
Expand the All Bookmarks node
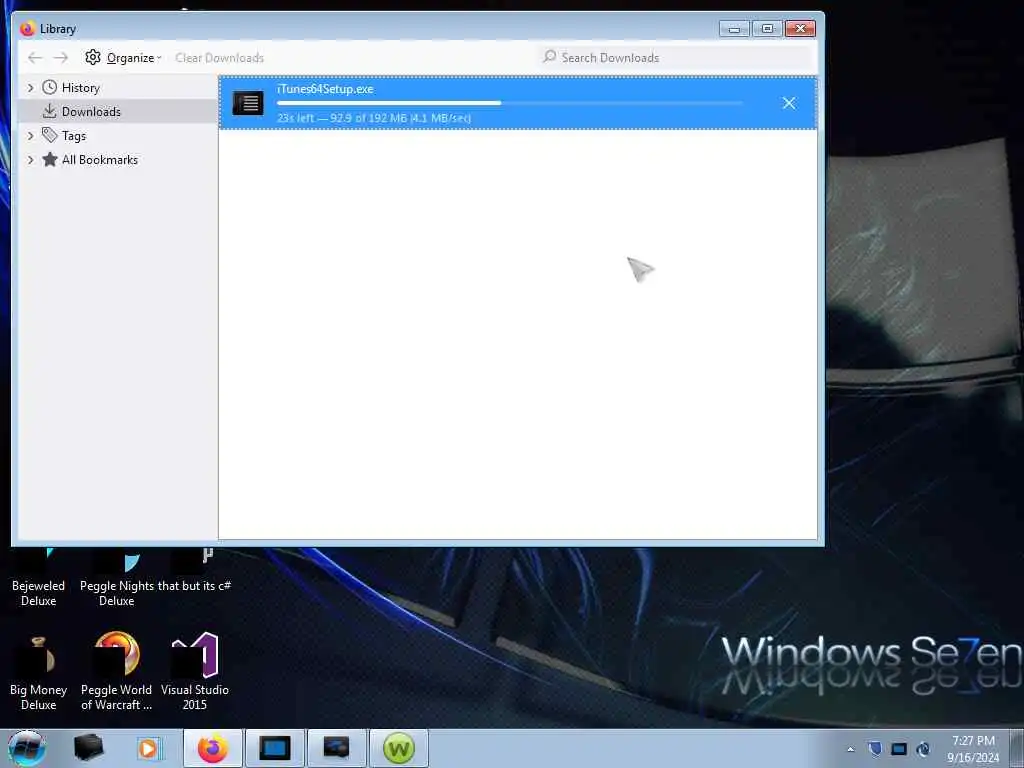(x=30, y=160)
